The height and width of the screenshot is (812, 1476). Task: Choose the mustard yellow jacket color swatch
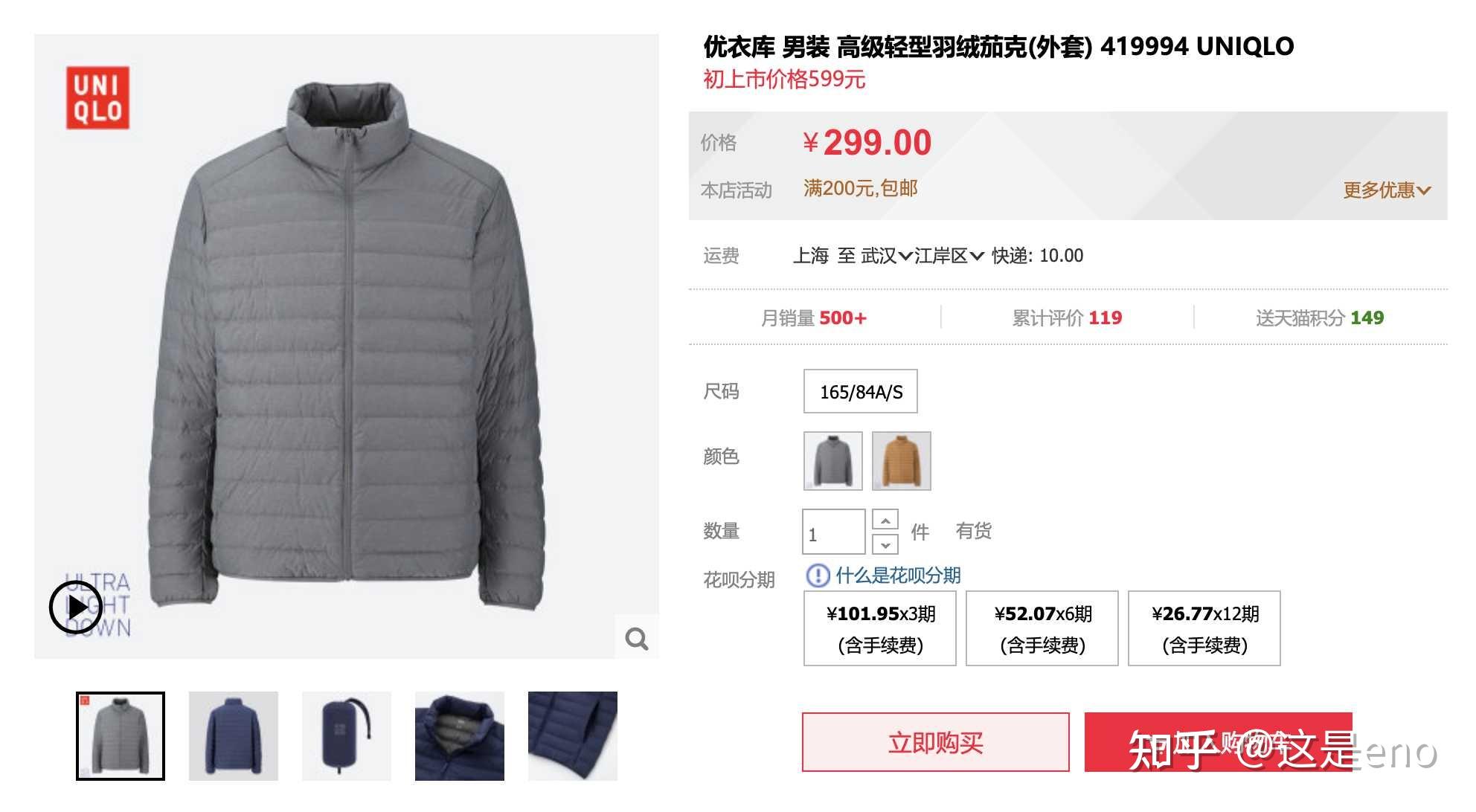pos(902,460)
